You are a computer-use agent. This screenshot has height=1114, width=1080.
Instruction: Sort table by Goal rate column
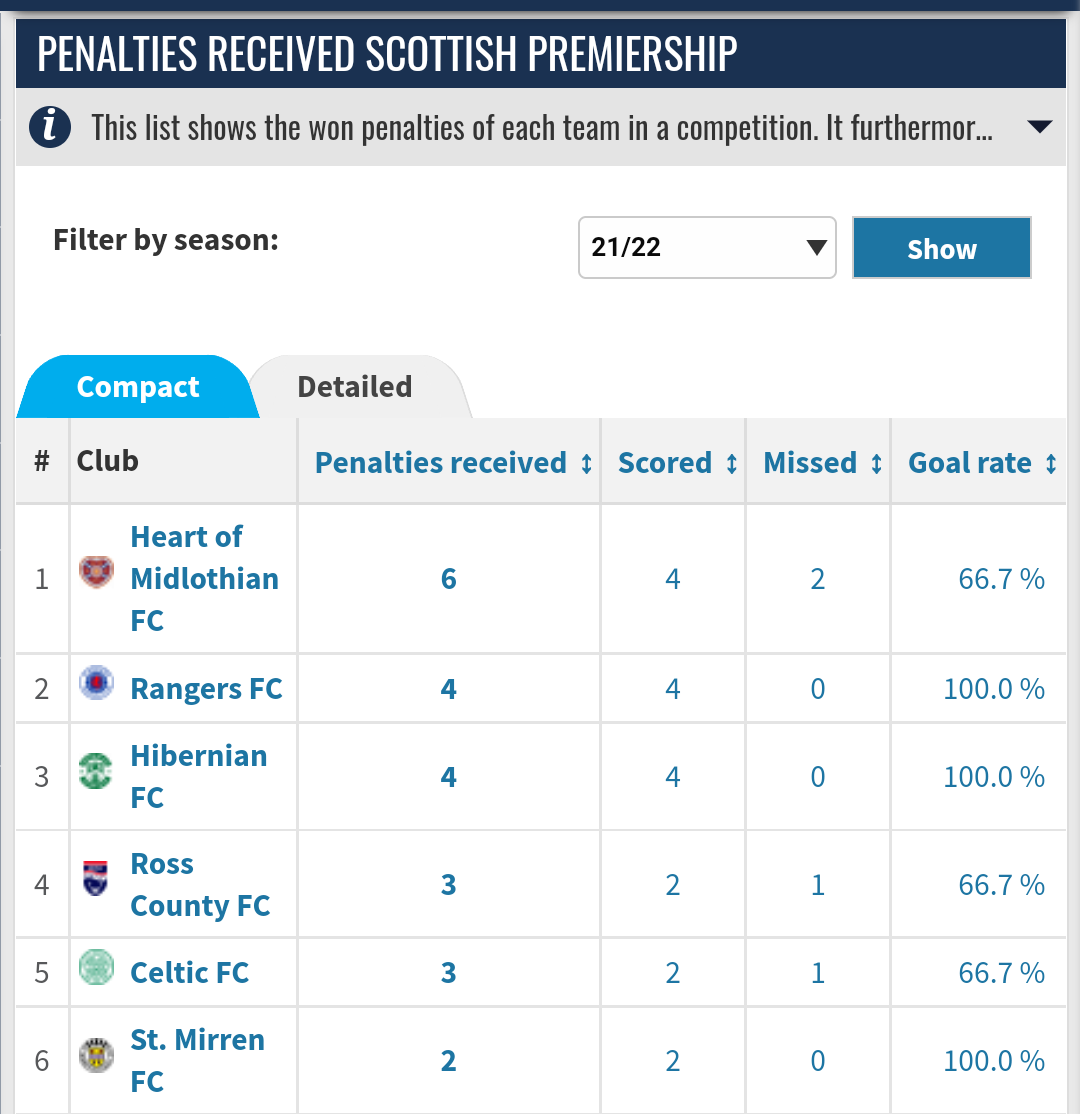tap(1050, 464)
